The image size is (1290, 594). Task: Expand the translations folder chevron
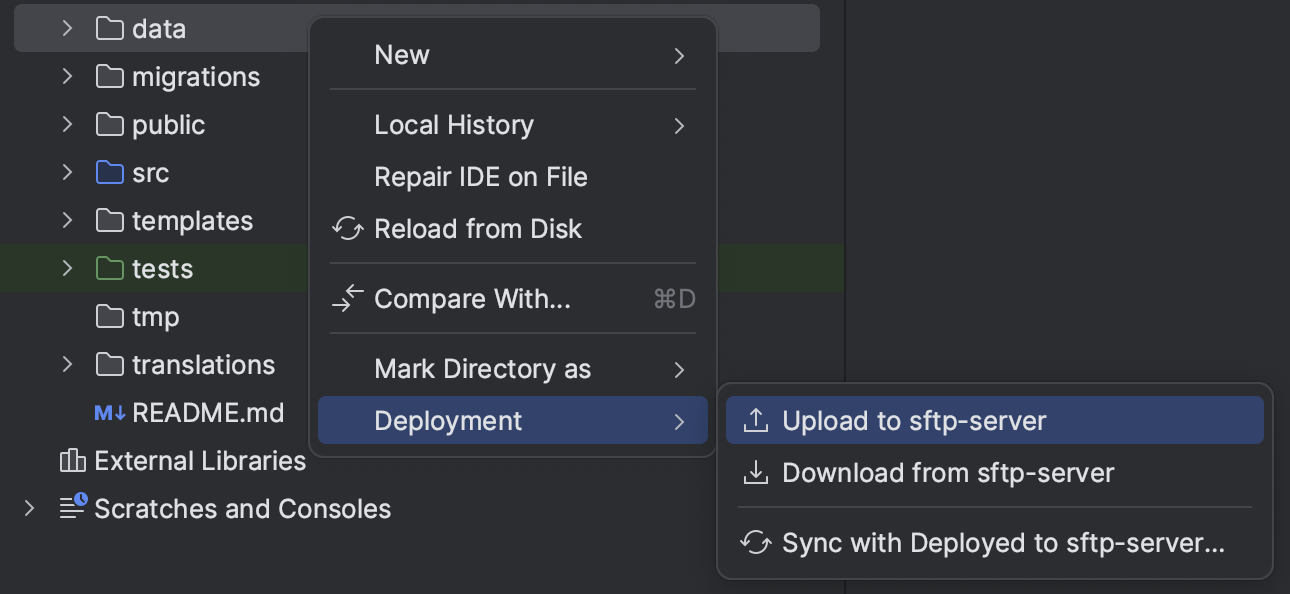[66, 364]
